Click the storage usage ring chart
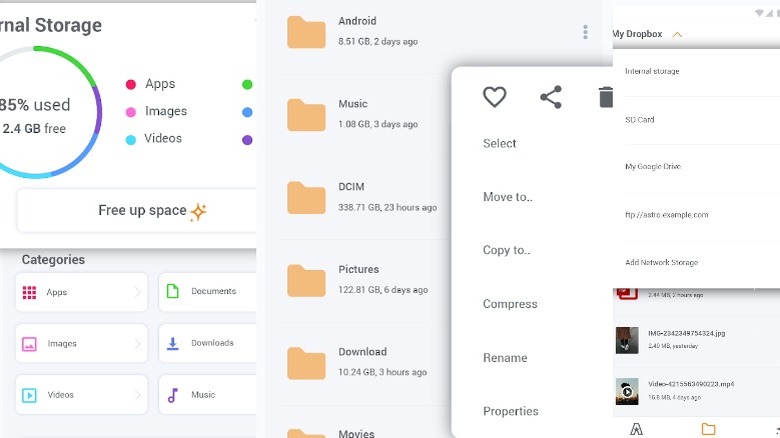The image size is (780, 438). (40, 112)
